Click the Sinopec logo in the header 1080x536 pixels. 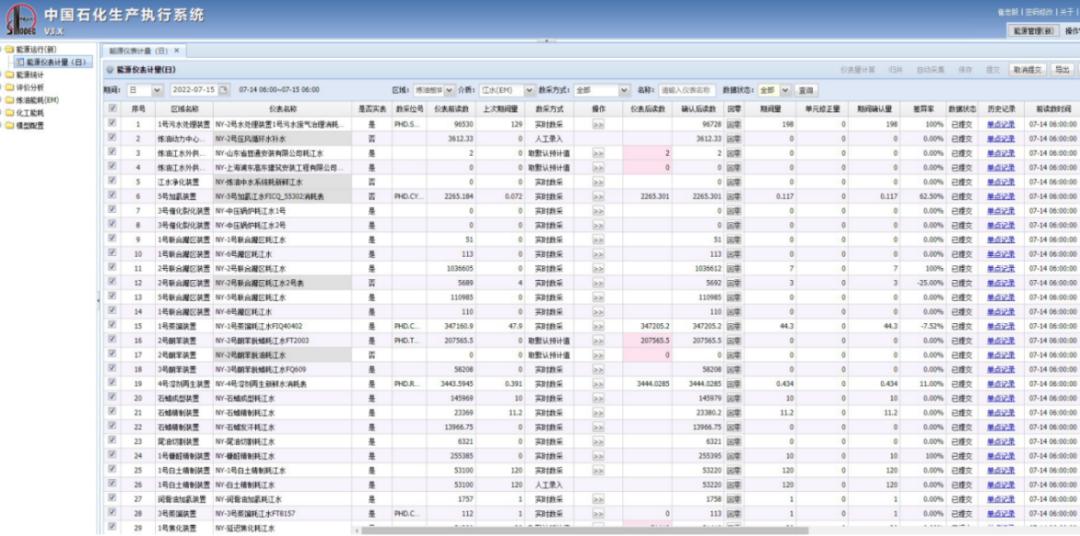tap(20, 21)
